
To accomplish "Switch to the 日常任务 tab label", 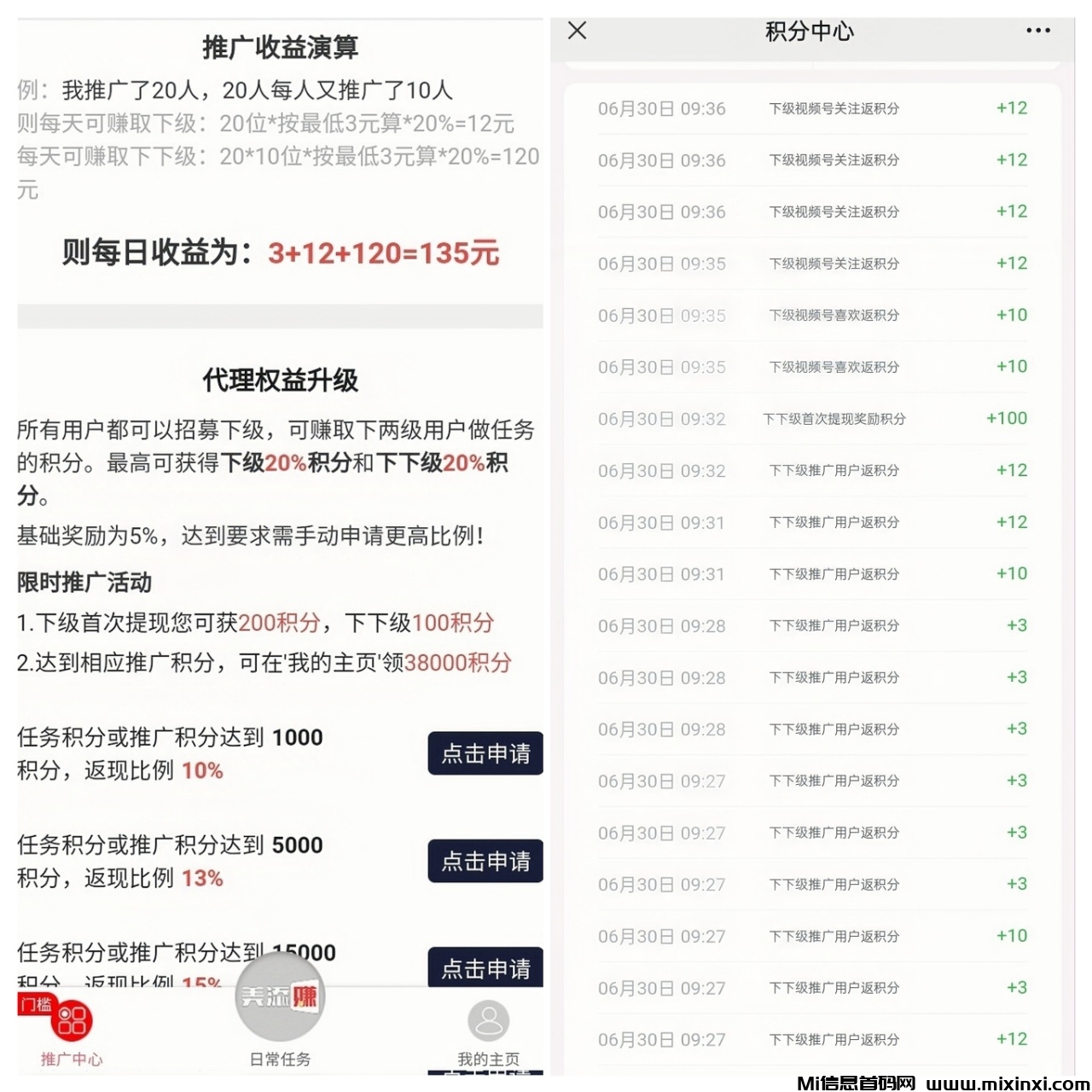I will (x=280, y=1060).
